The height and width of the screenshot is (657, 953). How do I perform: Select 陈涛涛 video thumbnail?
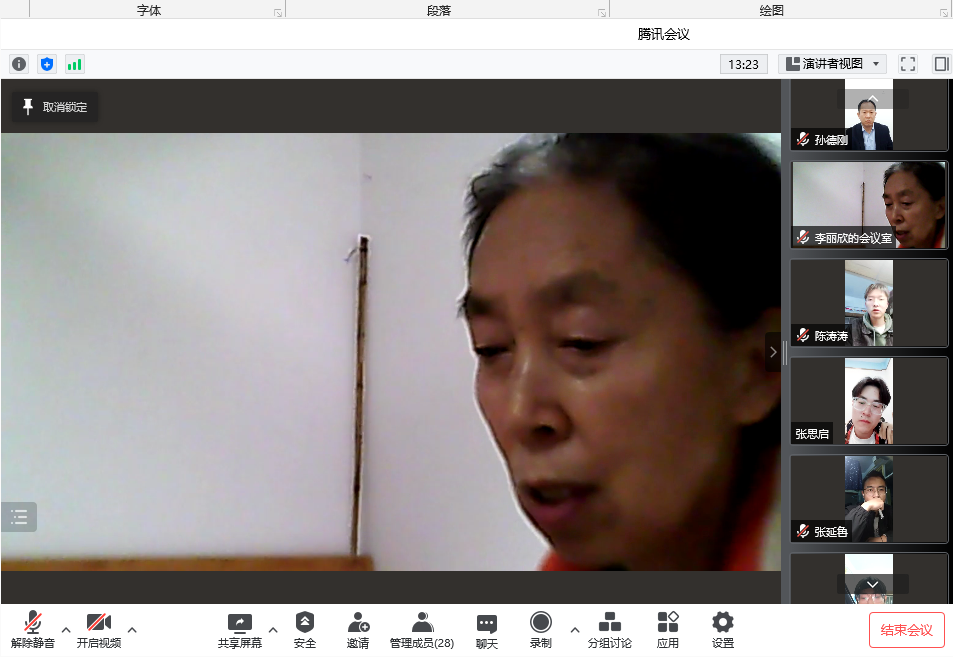(x=869, y=304)
